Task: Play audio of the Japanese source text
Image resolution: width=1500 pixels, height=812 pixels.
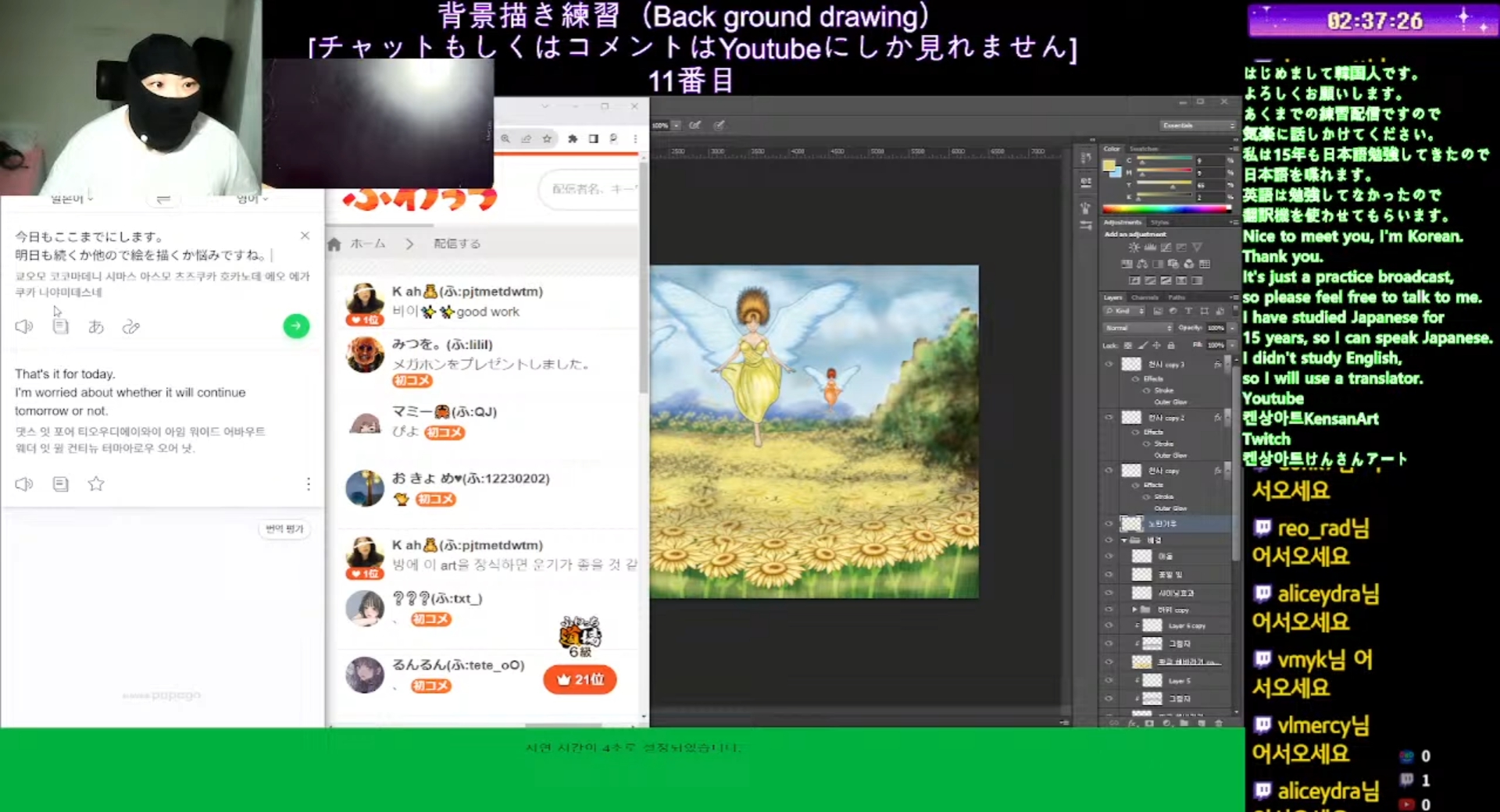Action: tap(24, 326)
